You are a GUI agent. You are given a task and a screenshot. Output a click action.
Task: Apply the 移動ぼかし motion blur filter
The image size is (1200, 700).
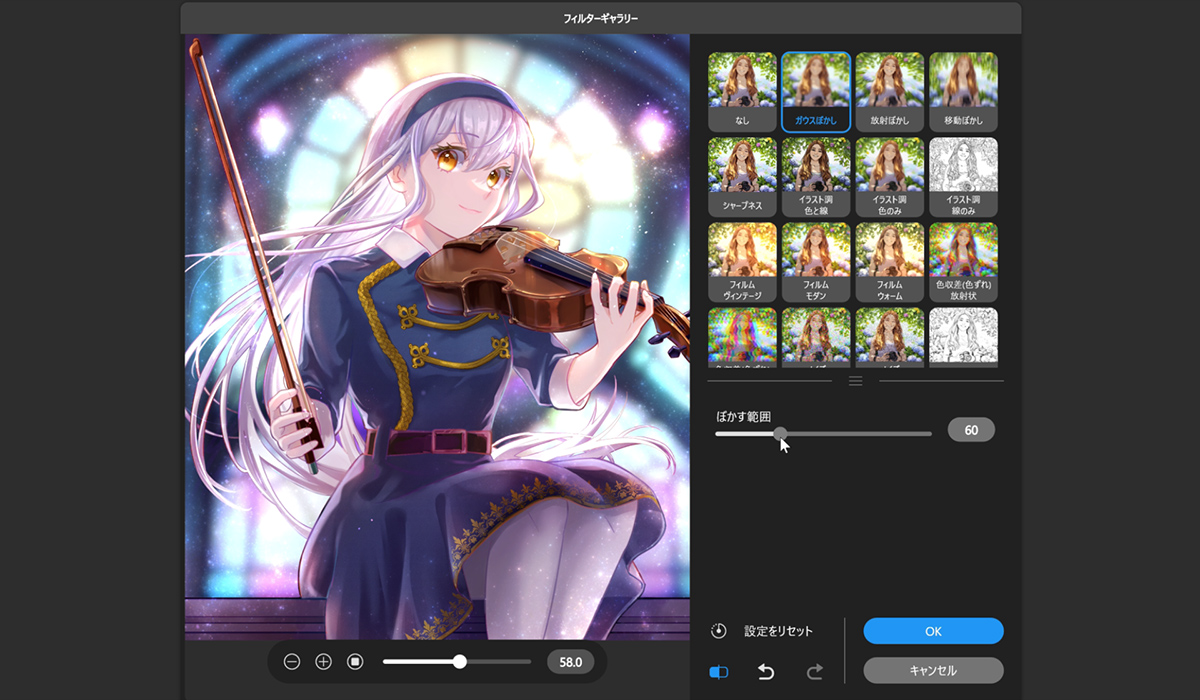click(x=963, y=91)
